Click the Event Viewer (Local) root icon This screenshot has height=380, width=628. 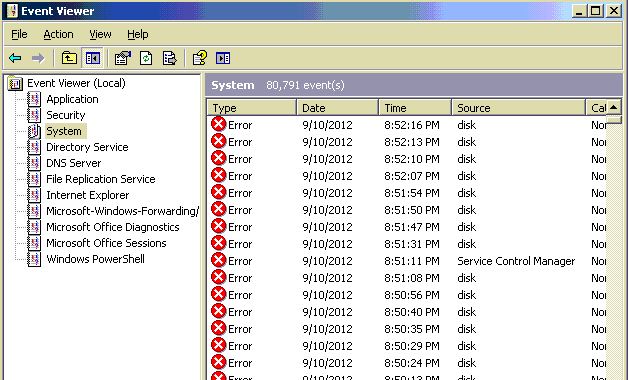pos(15,83)
